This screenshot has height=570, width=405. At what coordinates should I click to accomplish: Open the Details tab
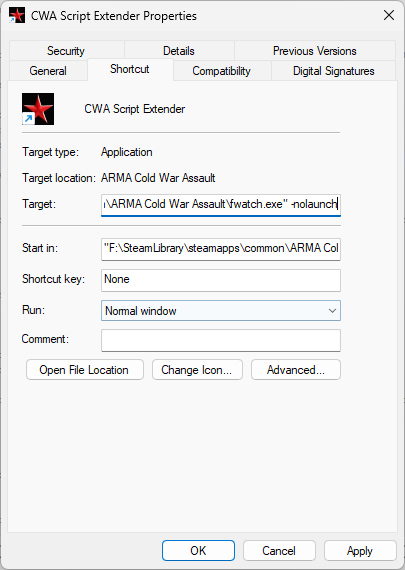(179, 51)
